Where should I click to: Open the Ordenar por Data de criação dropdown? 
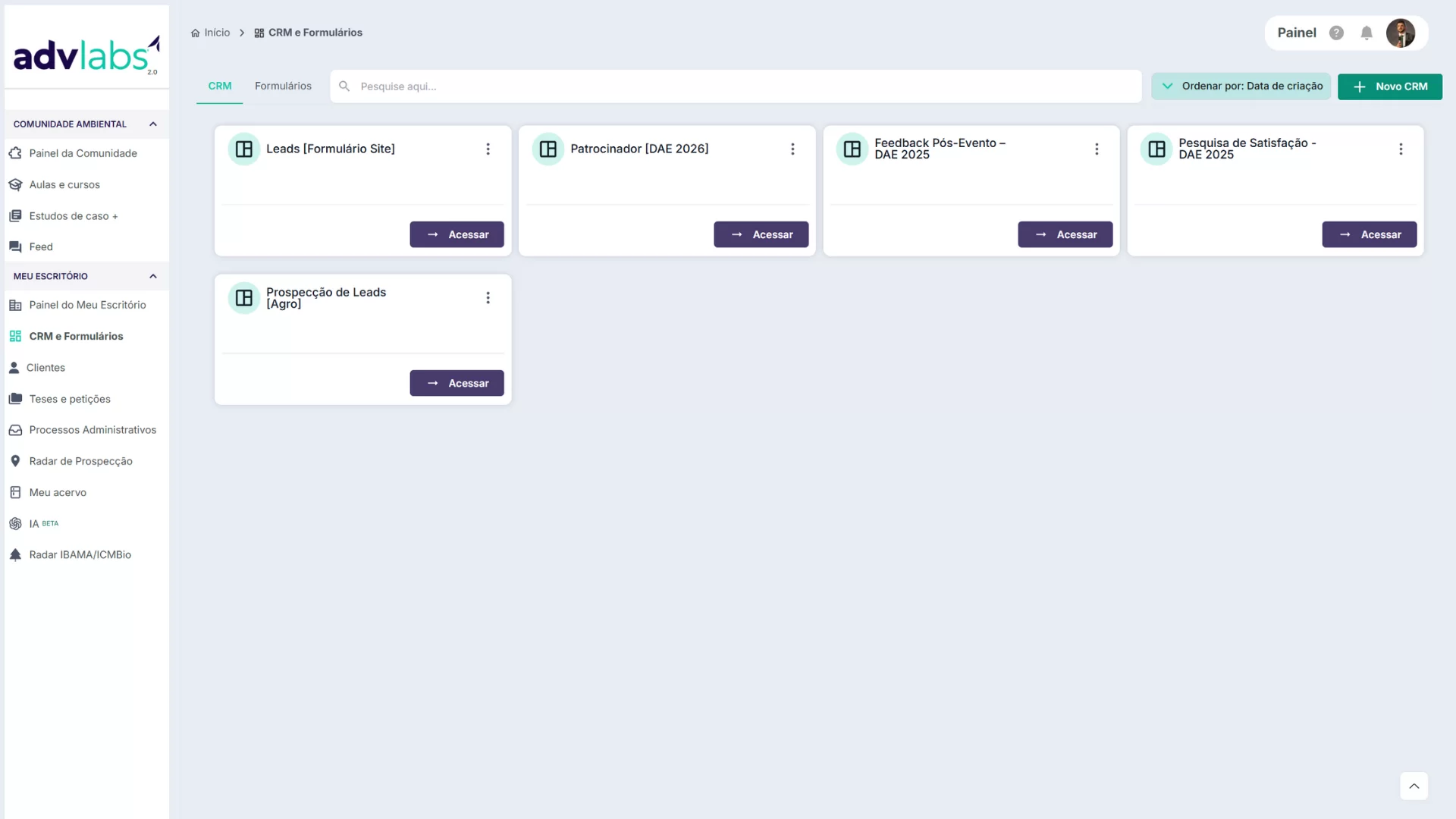1241,86
